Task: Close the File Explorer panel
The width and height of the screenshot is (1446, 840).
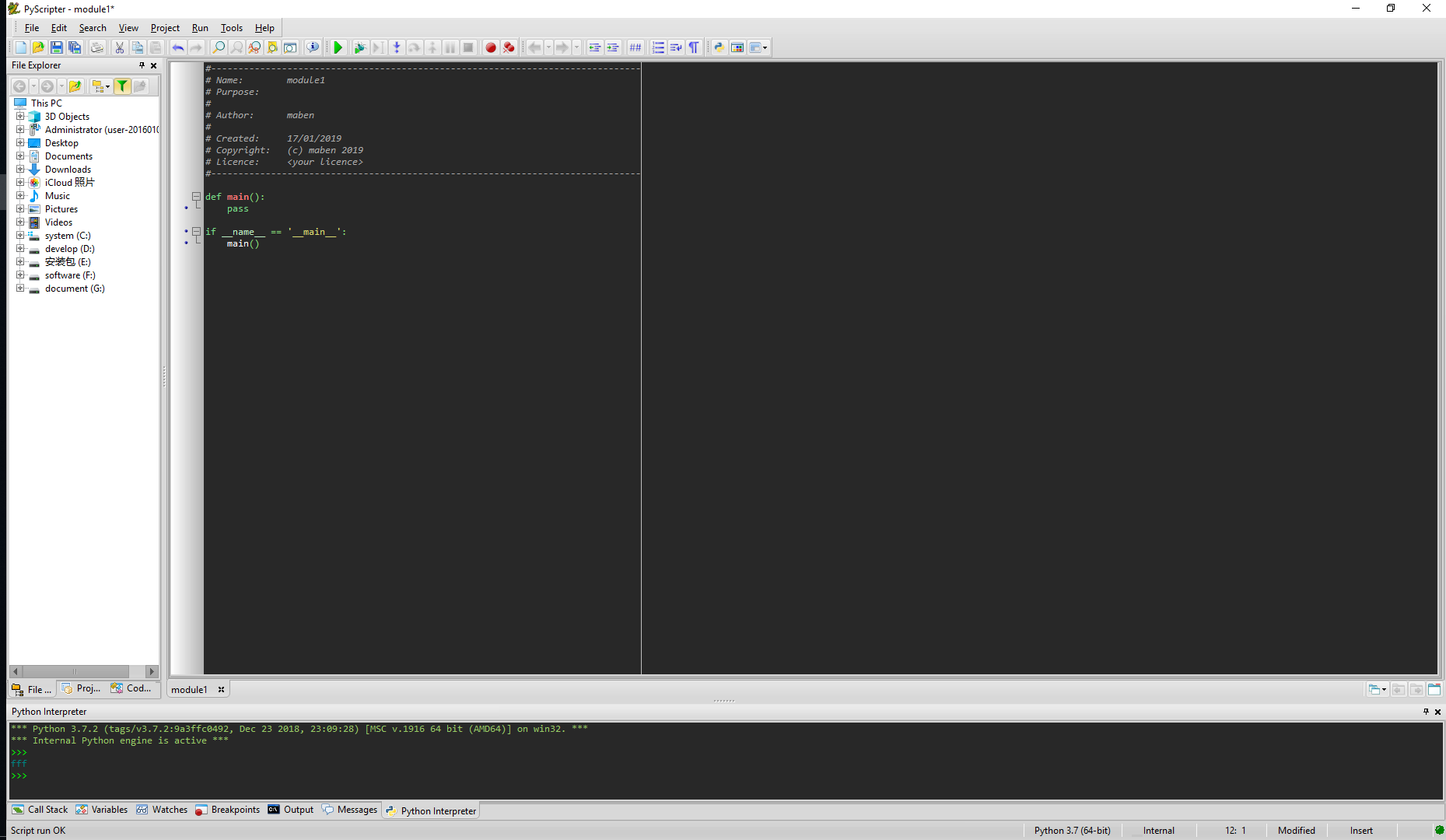Action: tap(154, 65)
